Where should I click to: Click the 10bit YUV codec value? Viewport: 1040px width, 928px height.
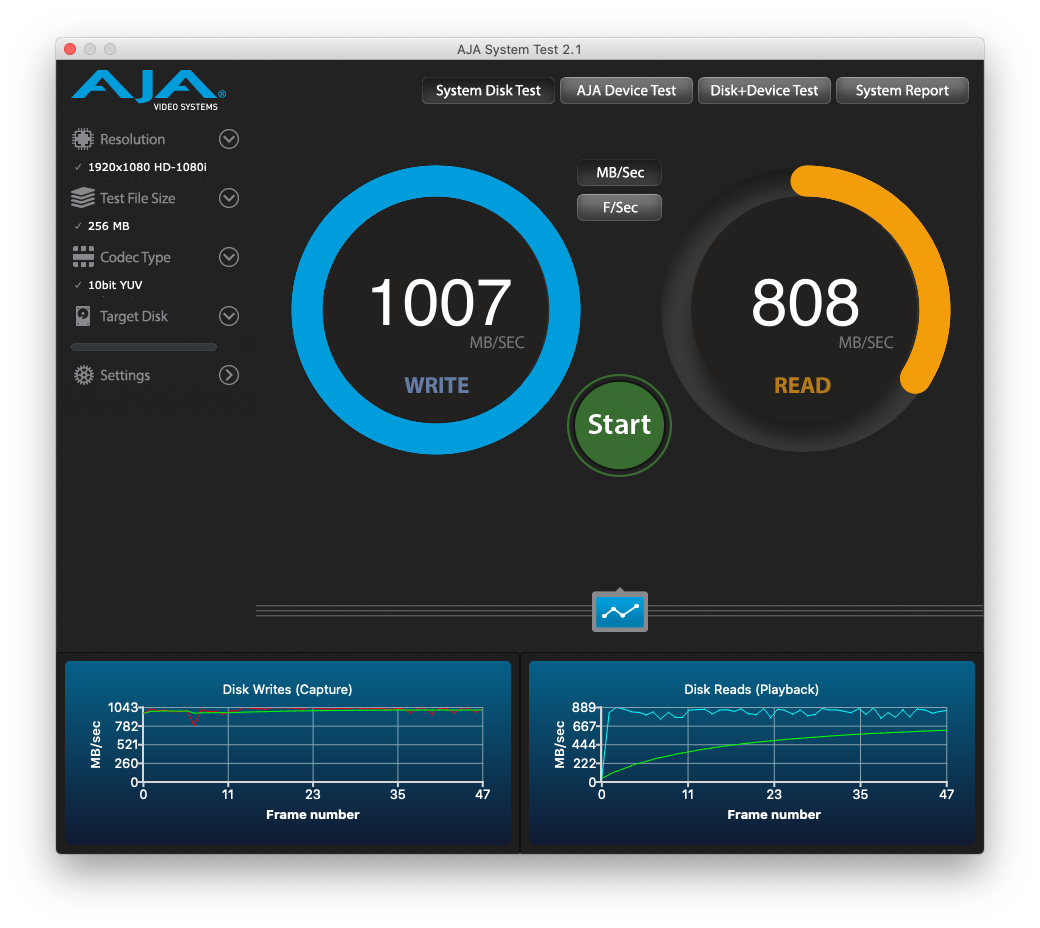[x=115, y=285]
